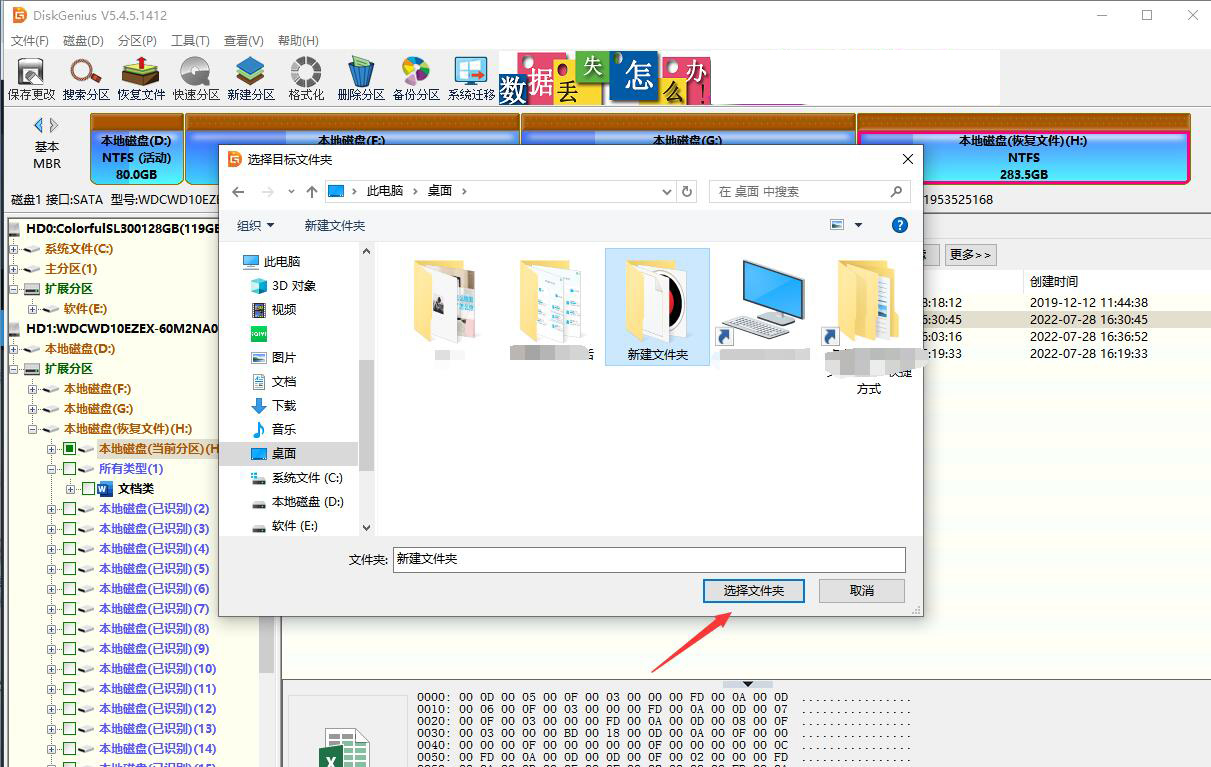Viewport: 1211px width, 767px height.
Task: Select the 本地磁盘(D:) partition bar
Action: coord(137,149)
